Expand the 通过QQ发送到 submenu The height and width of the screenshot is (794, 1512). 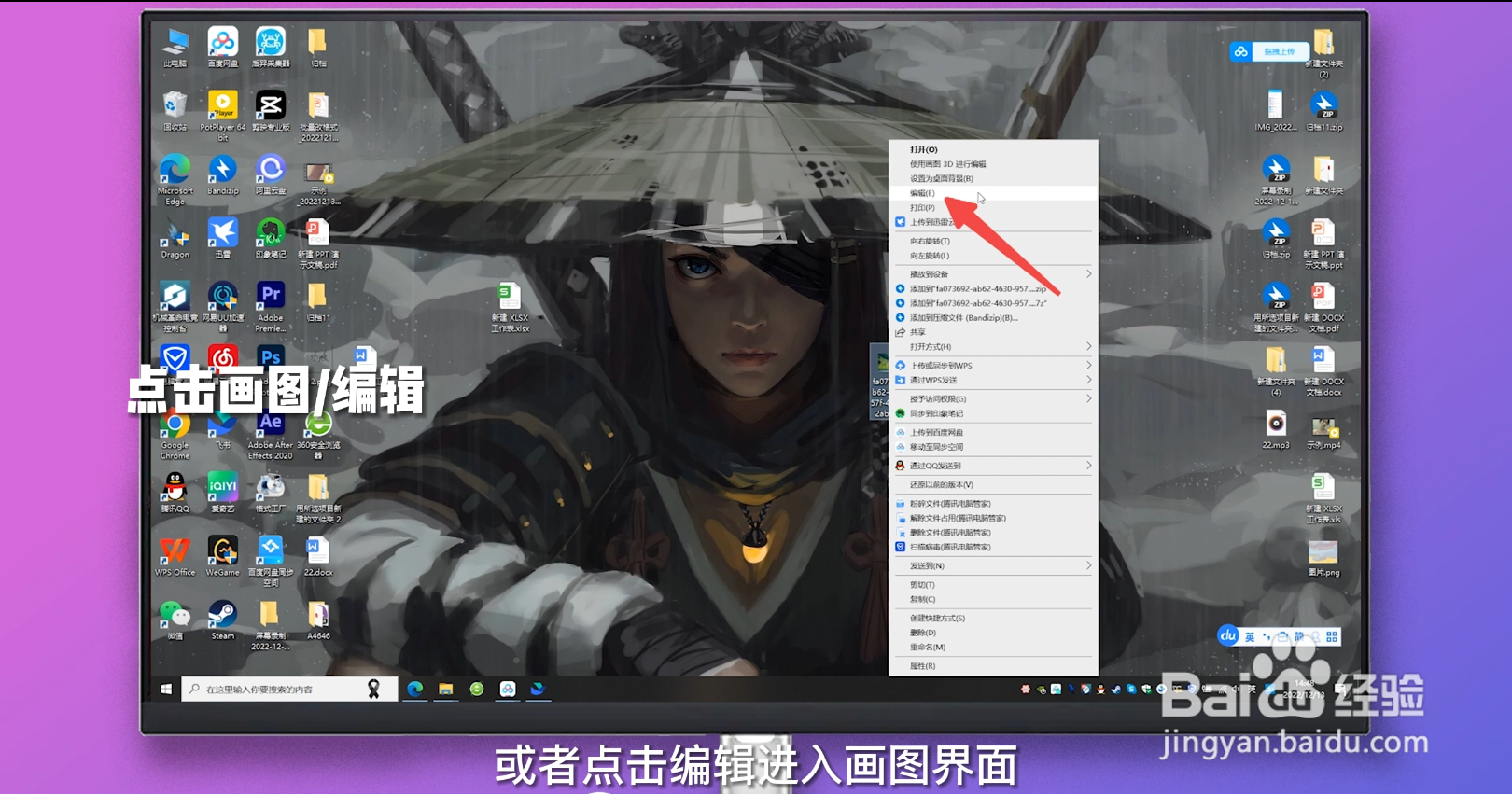pyautogui.click(x=992, y=465)
